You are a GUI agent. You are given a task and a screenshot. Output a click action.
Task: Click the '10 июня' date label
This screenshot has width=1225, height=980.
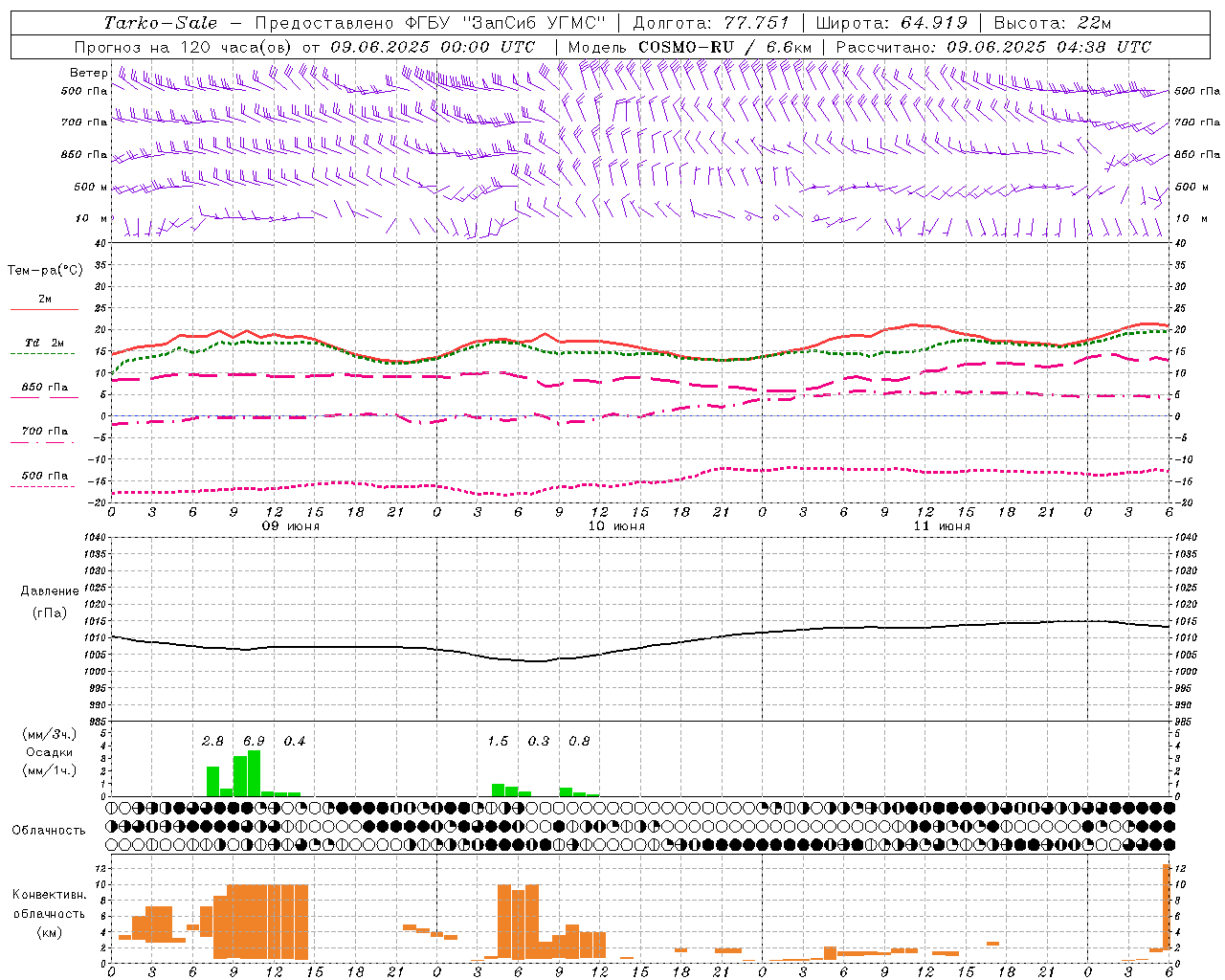click(x=616, y=526)
